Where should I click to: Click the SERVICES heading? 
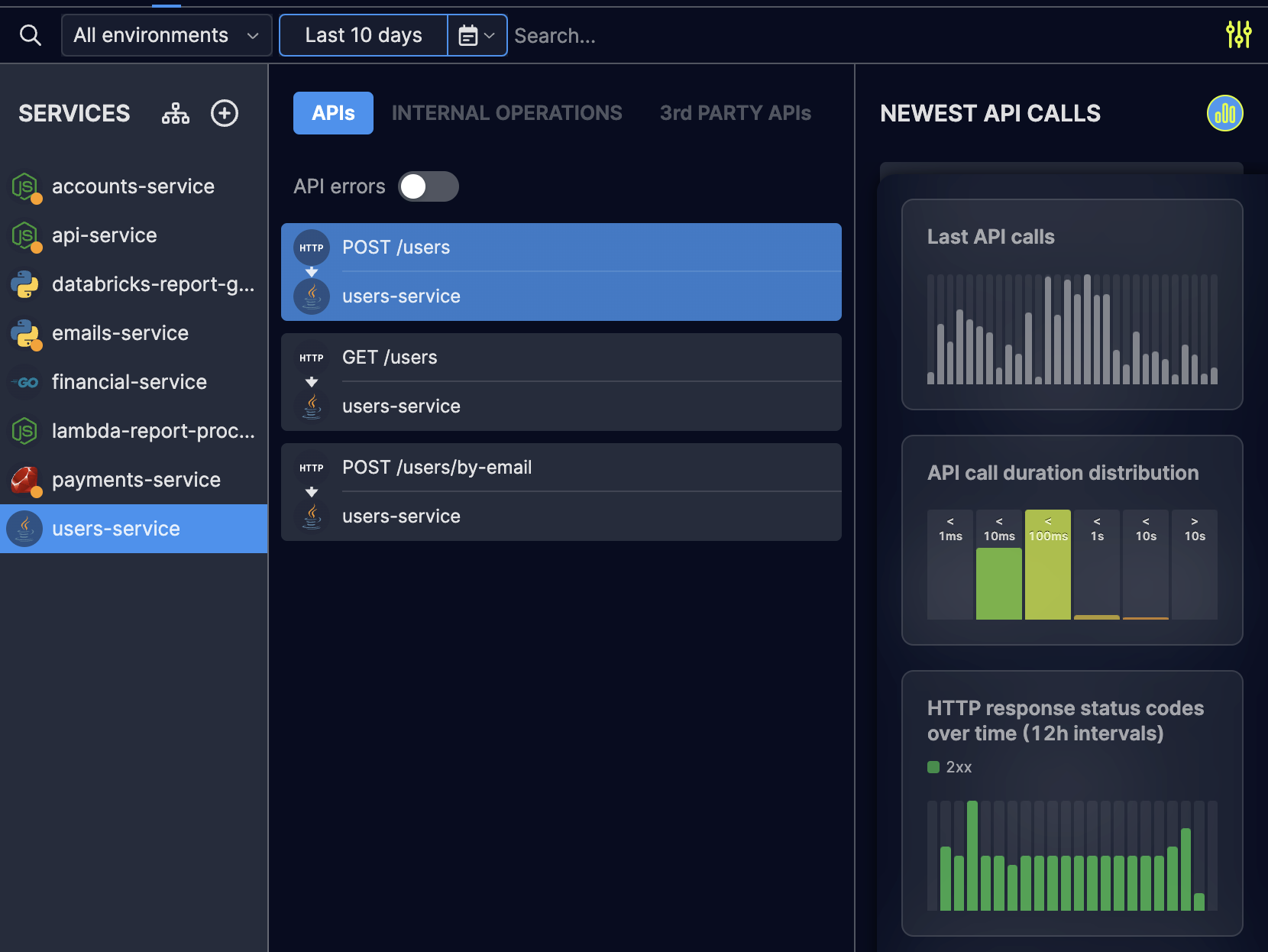tap(74, 113)
